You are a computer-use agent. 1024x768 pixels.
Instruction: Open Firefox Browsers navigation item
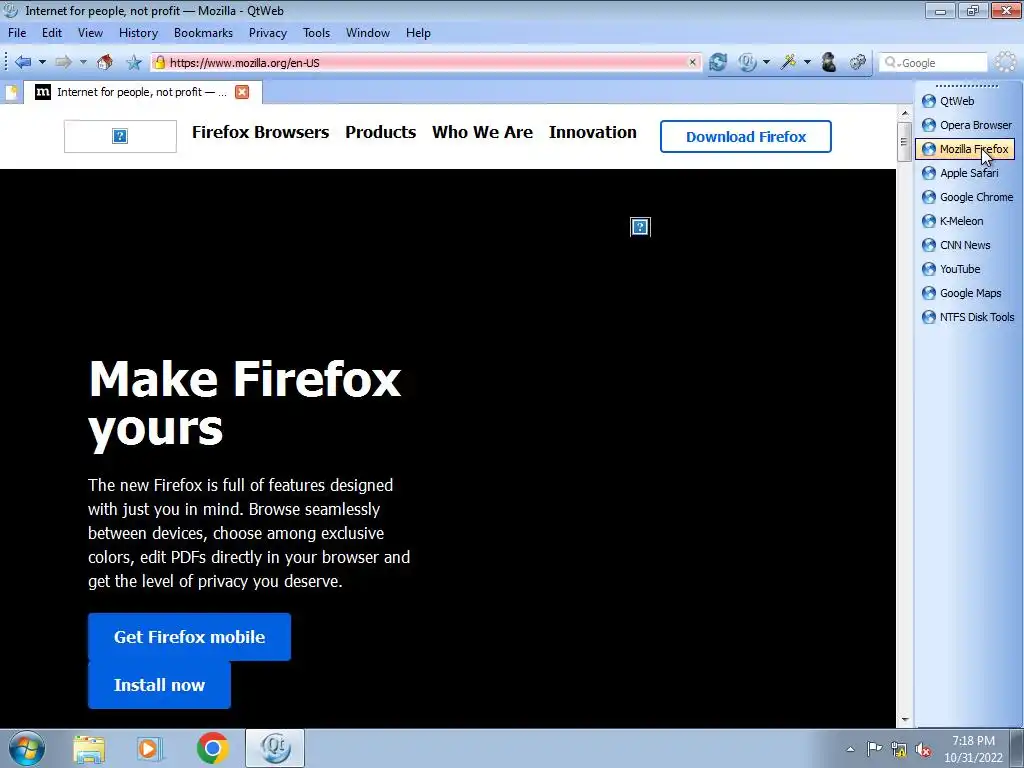260,132
